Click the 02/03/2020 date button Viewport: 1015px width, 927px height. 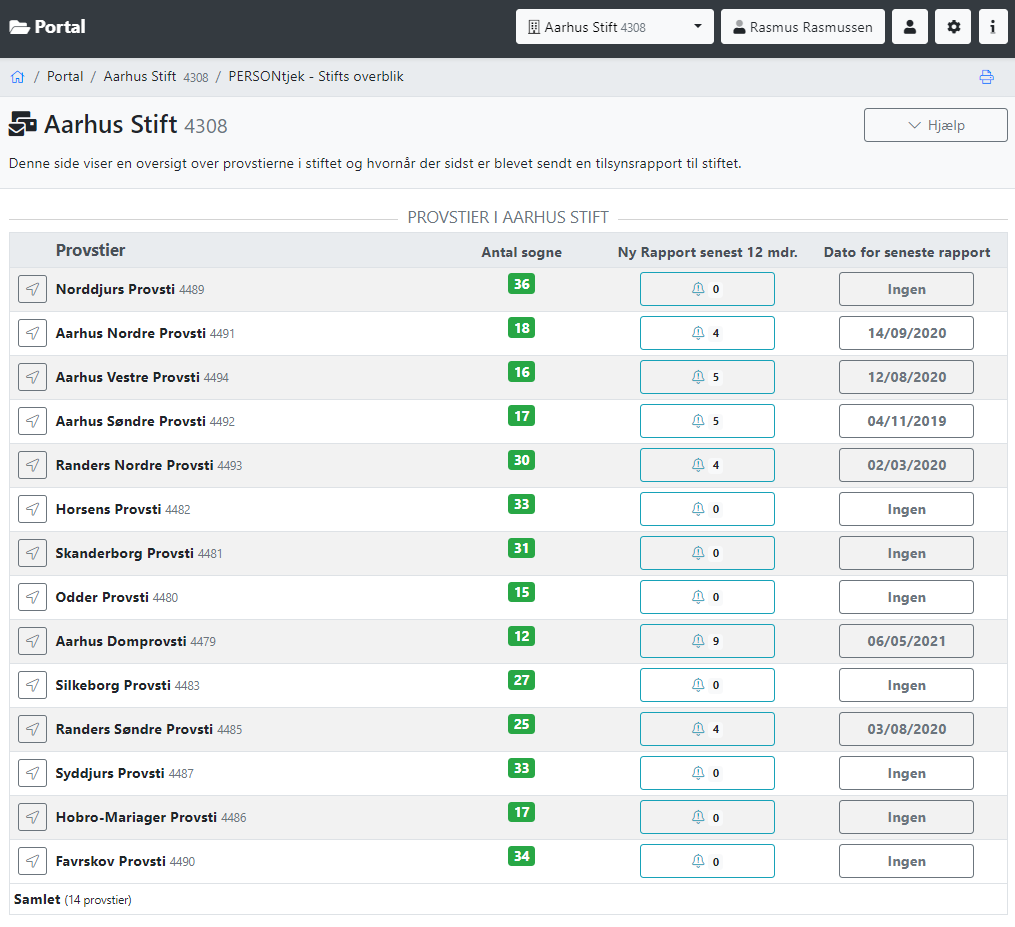tap(906, 465)
